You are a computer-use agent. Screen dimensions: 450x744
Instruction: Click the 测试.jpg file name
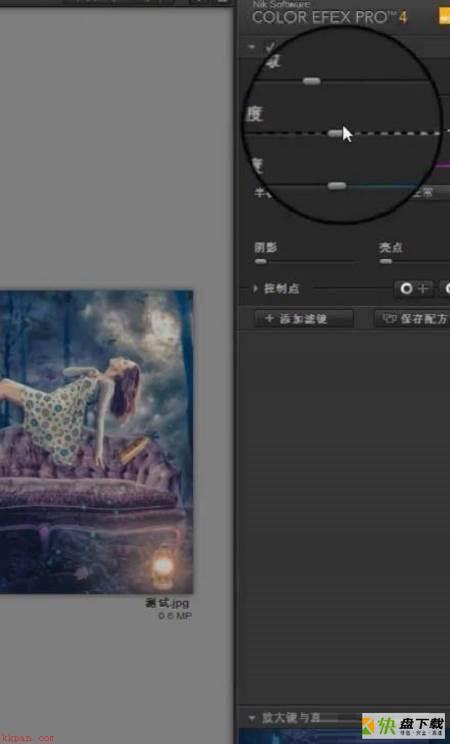(167, 603)
